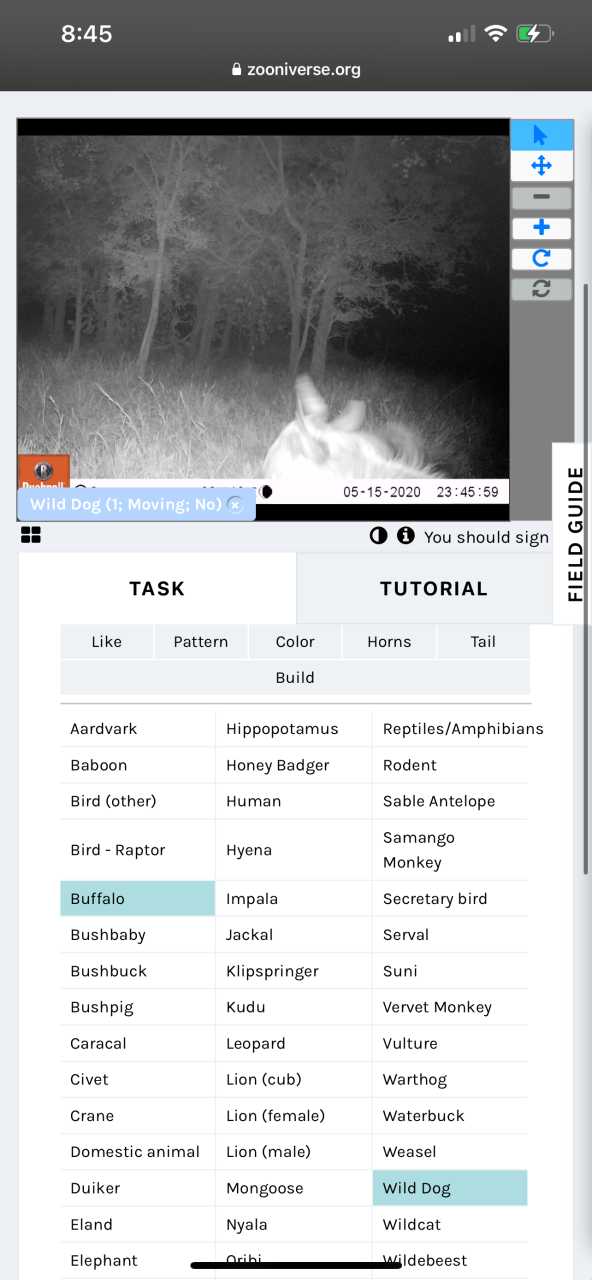This screenshot has height=1280, width=592.
Task: Select the pointer annotate tool
Action: (542, 135)
